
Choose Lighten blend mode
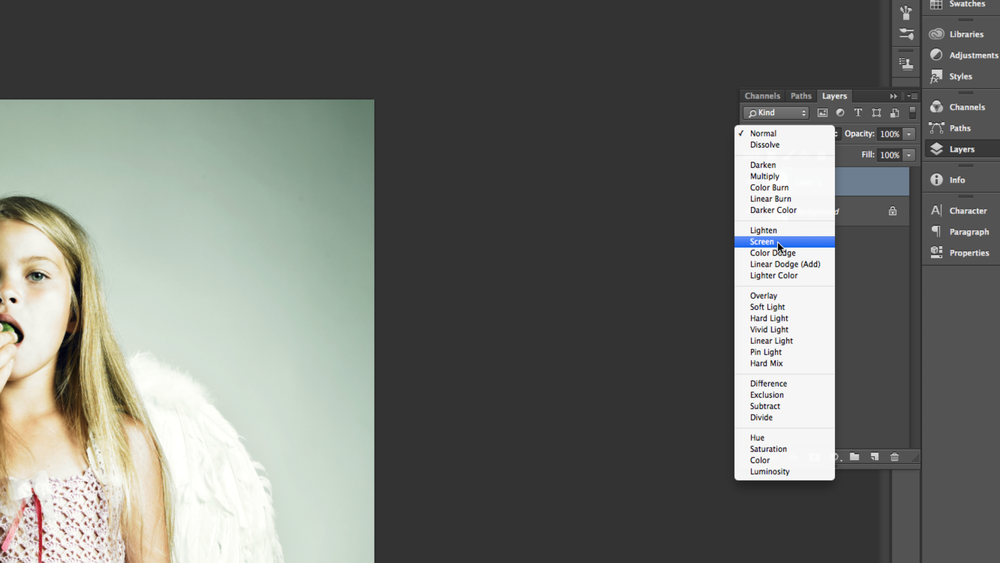coord(784,230)
